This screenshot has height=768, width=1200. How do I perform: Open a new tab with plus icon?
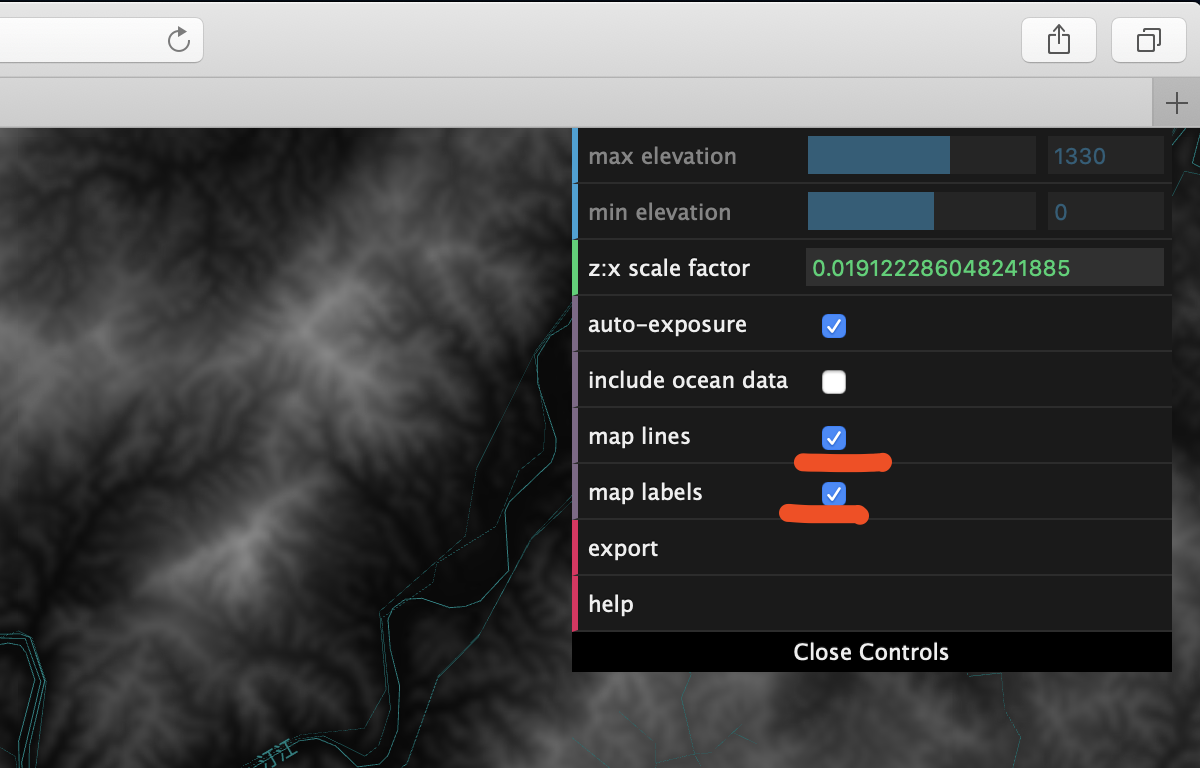pos(1177,102)
